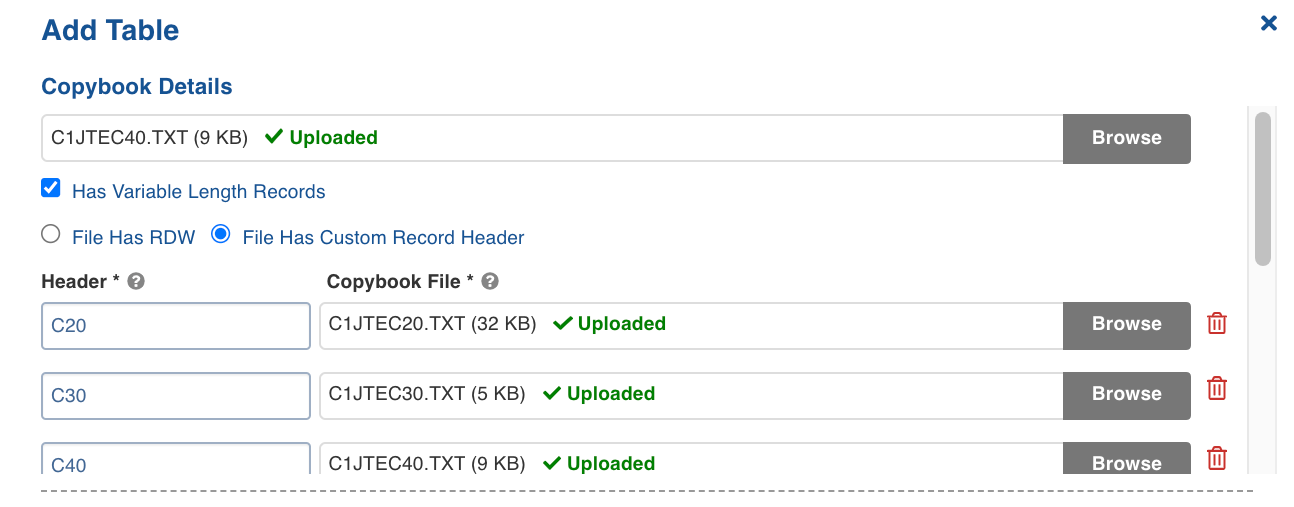
Task: Remove the C40 header row
Action: 1217,459
